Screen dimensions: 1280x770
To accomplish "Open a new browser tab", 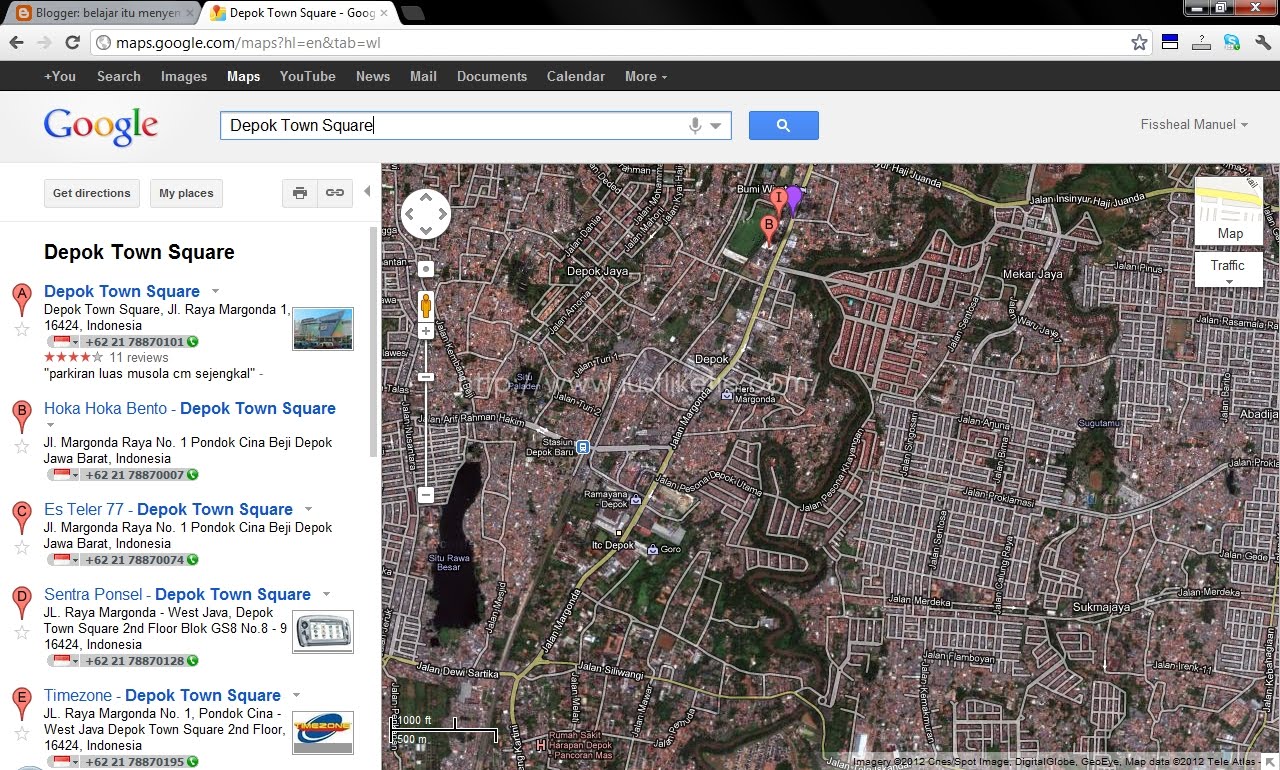I will coord(412,13).
